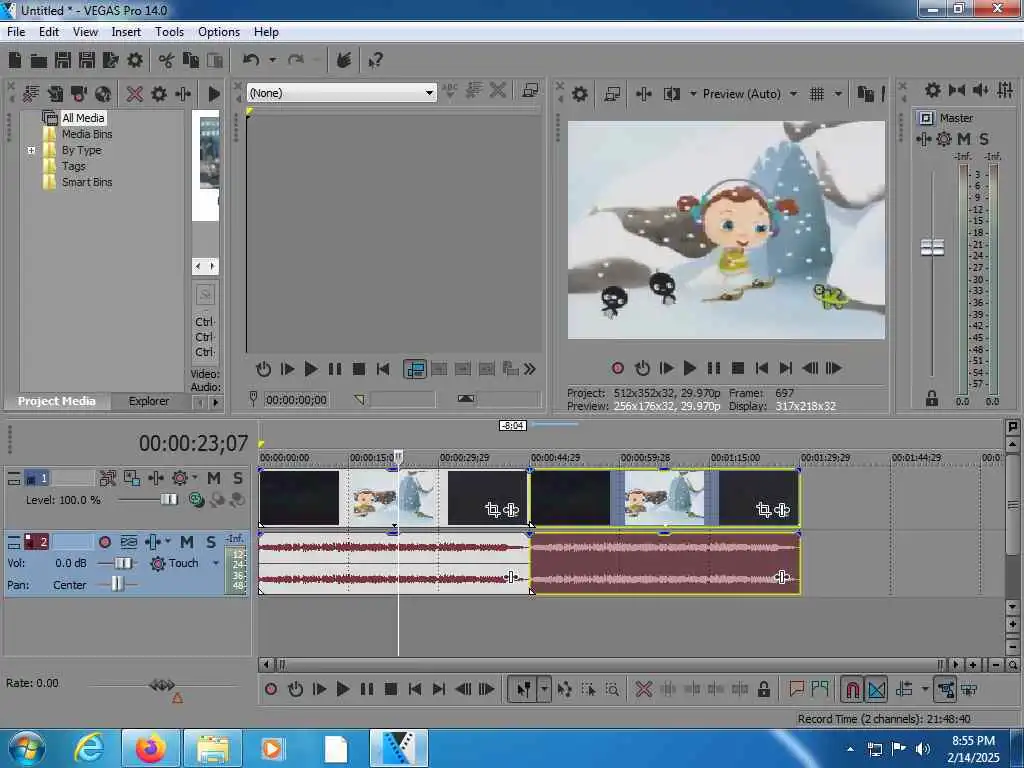
Task: Click the Lock event padlock icon
Action: (764, 689)
